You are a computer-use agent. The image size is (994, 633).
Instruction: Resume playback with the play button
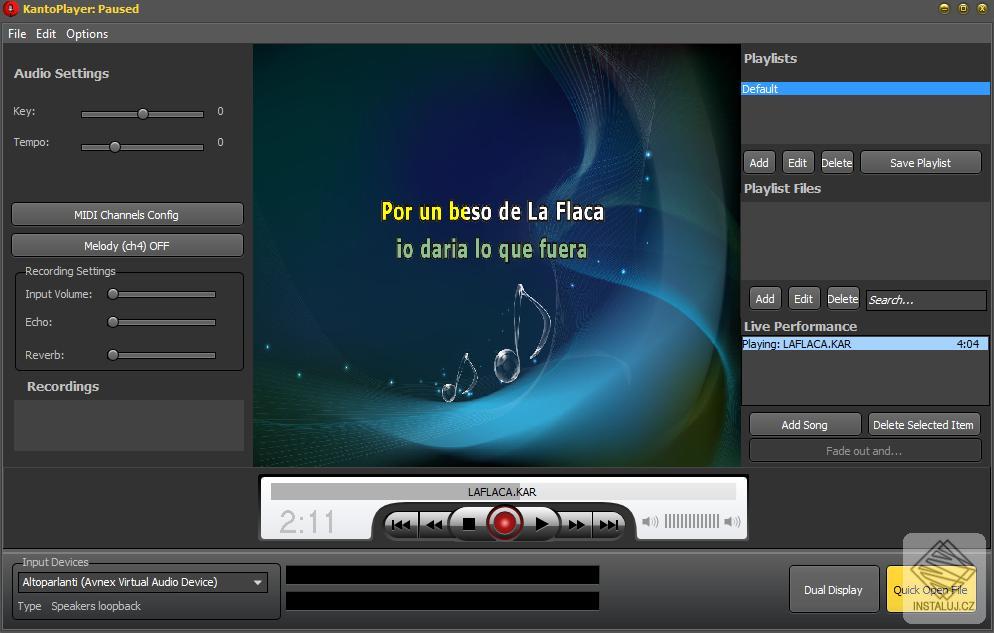pos(541,524)
